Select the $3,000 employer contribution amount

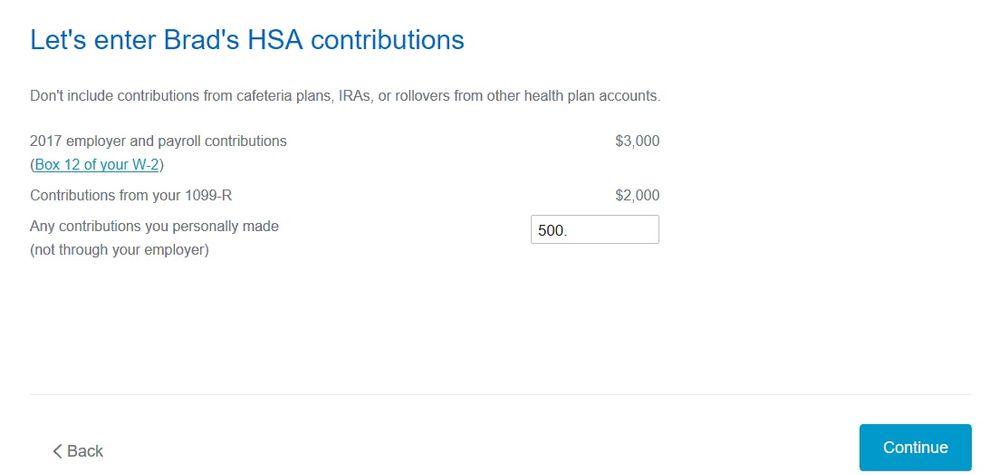(x=637, y=141)
